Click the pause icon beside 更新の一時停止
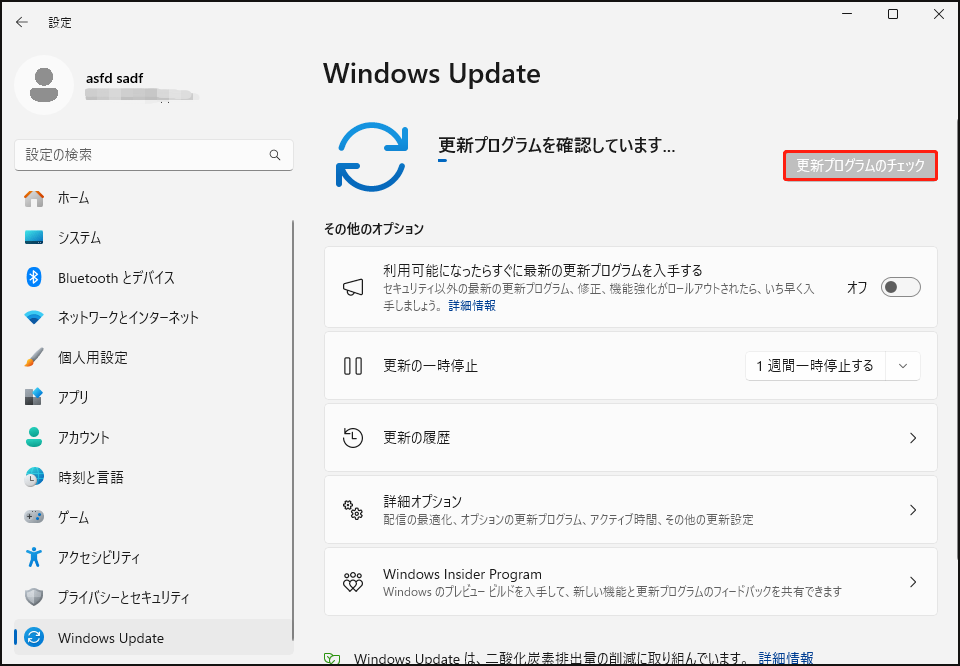The image size is (960, 666). [x=353, y=366]
